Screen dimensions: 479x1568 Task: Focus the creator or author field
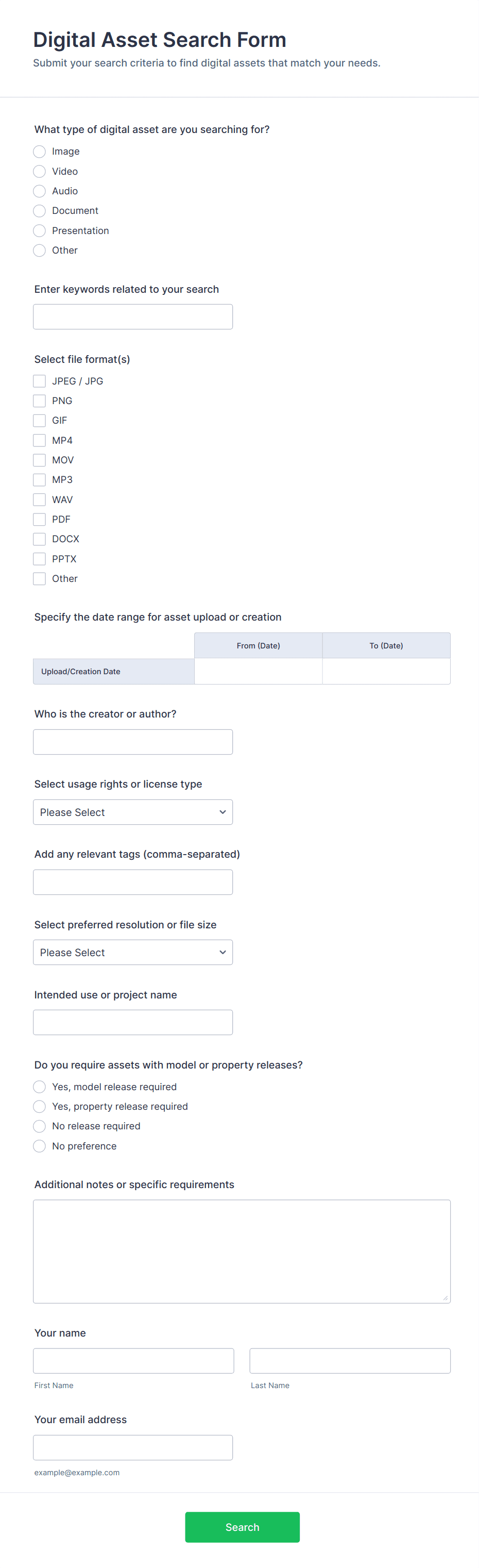132,742
